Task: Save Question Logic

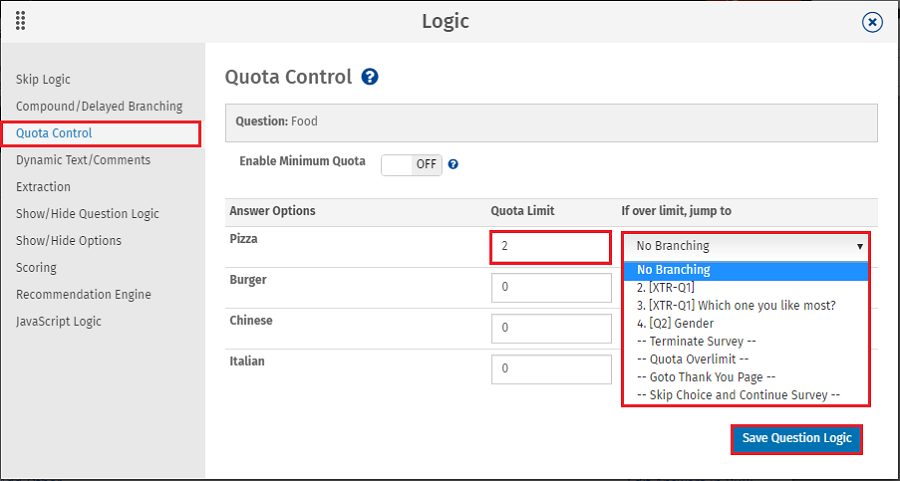Action: [x=797, y=439]
